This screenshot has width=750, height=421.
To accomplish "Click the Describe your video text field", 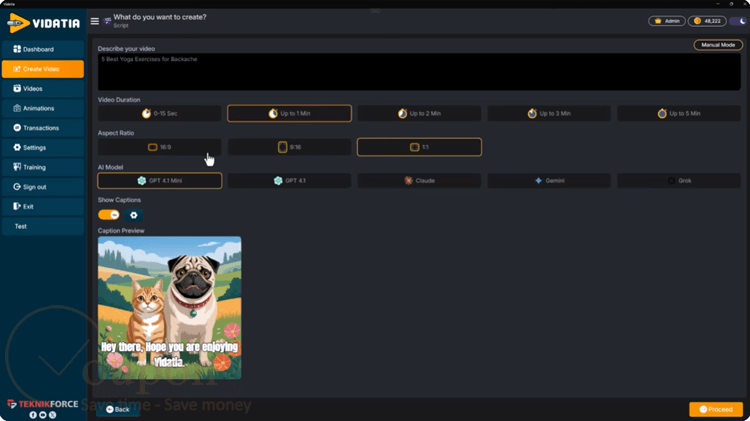I will 419,72.
